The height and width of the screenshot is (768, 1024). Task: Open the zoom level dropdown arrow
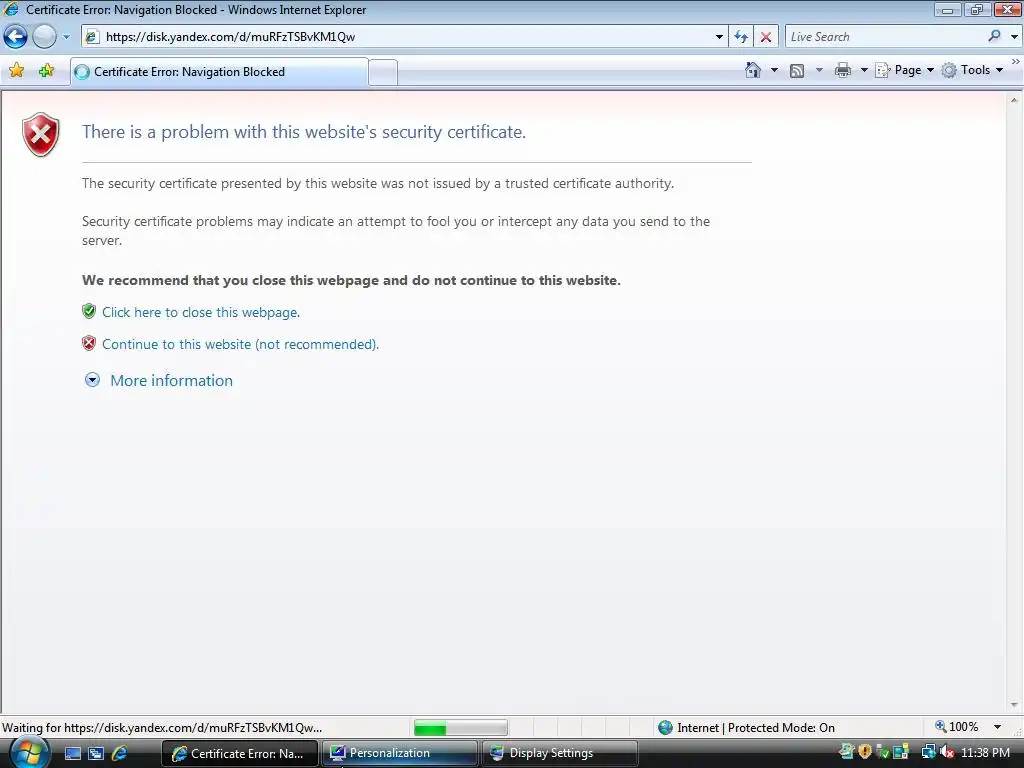(x=997, y=727)
